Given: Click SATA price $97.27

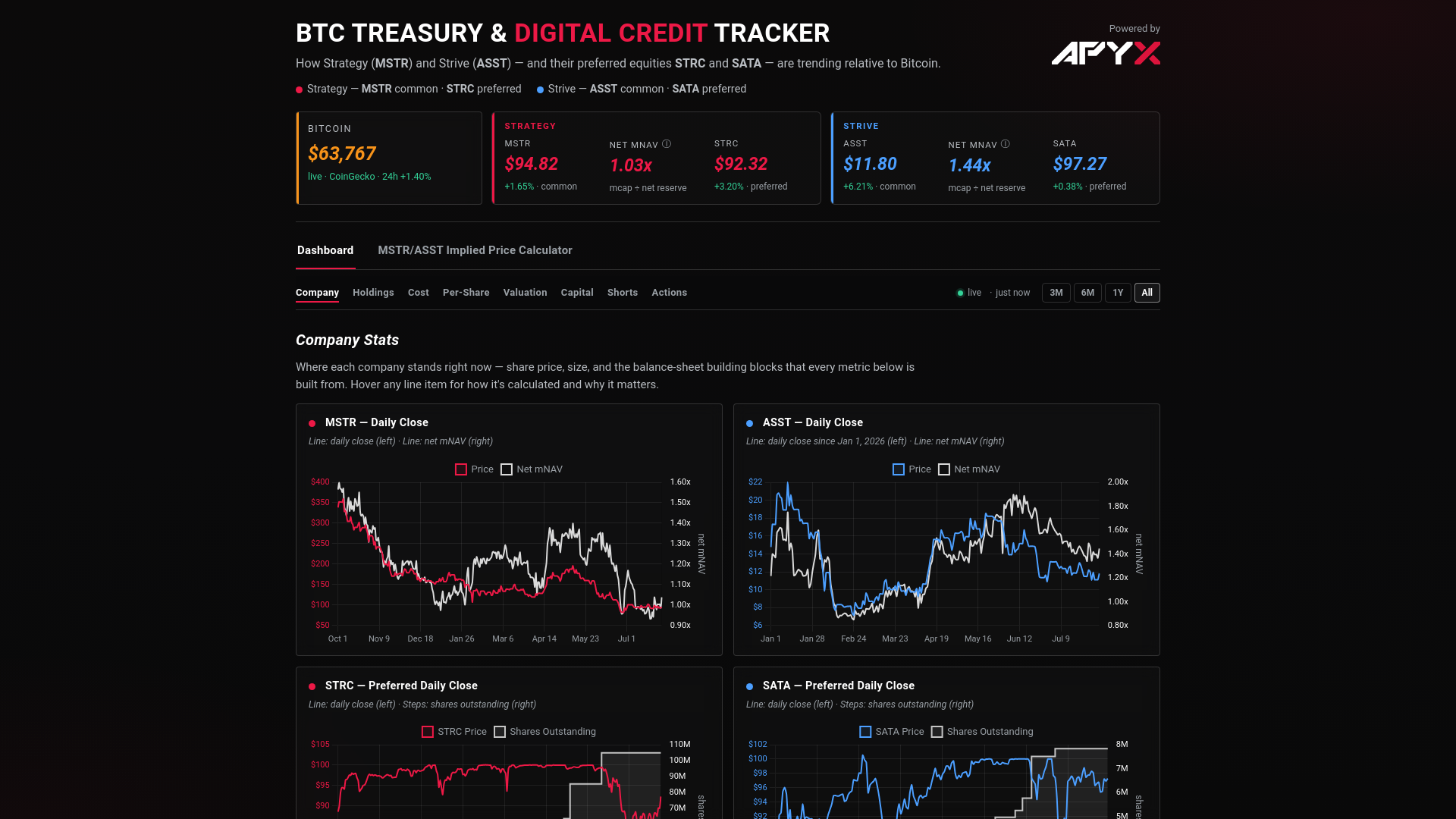Looking at the screenshot, I should click(x=1080, y=164).
